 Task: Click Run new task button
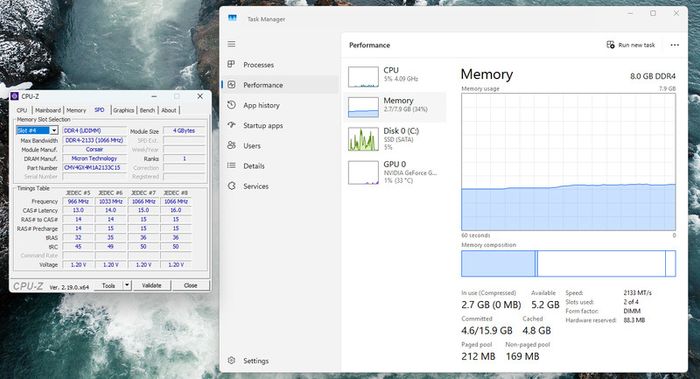[x=631, y=45]
